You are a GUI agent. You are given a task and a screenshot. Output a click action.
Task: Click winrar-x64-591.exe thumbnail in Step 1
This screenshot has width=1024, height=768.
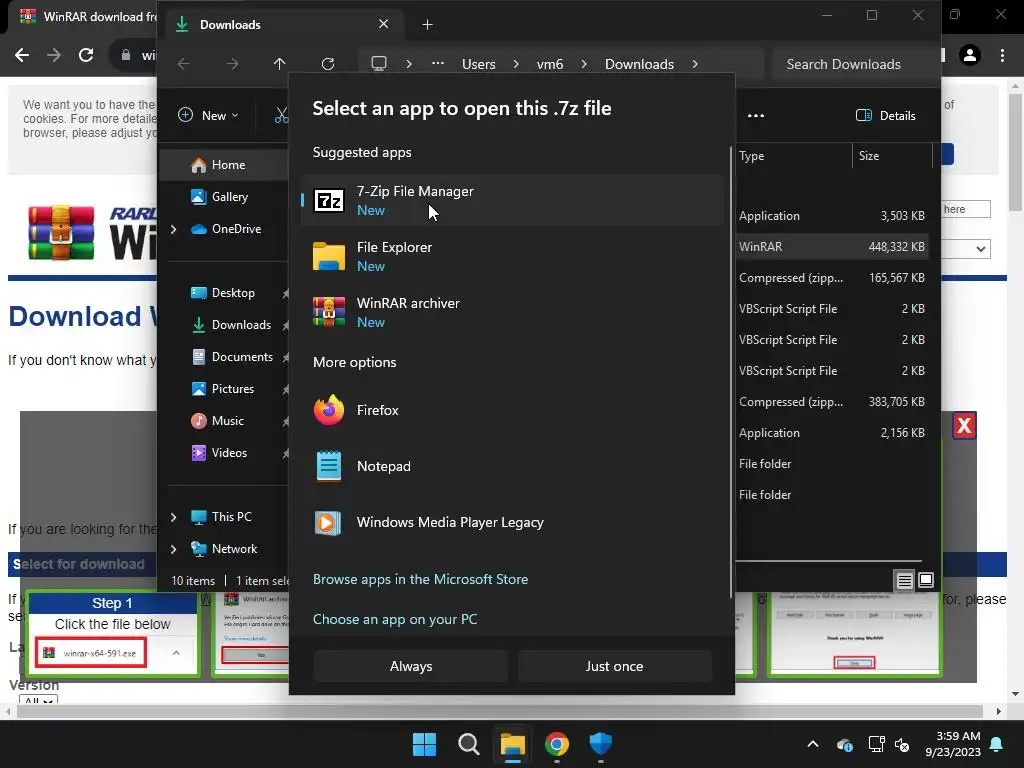[x=92, y=653]
